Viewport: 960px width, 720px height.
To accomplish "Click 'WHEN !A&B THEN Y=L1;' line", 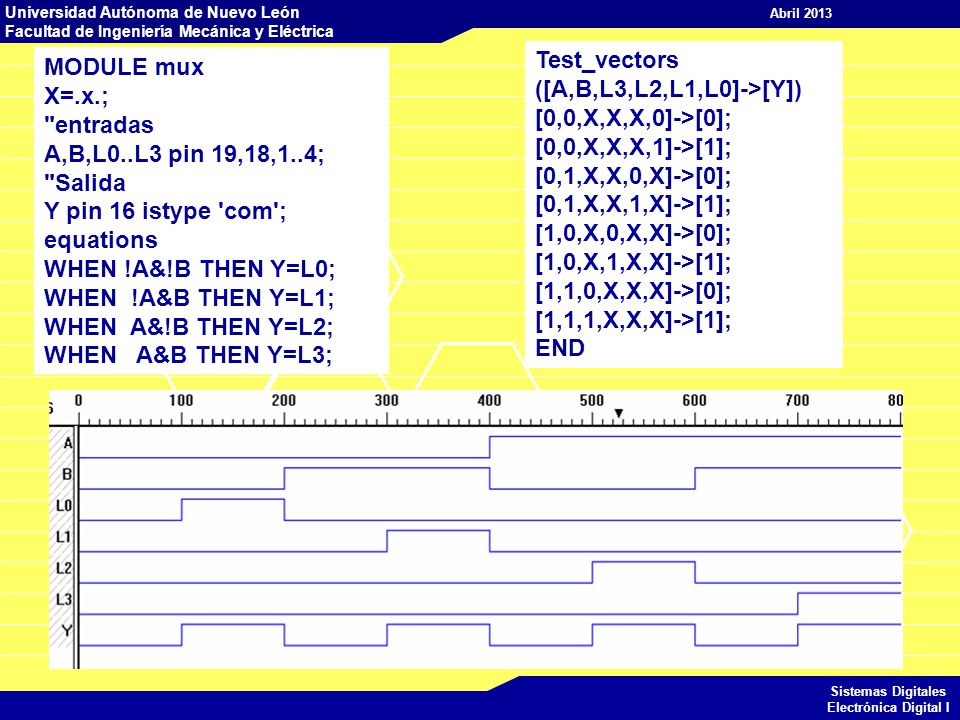I will click(x=189, y=298).
